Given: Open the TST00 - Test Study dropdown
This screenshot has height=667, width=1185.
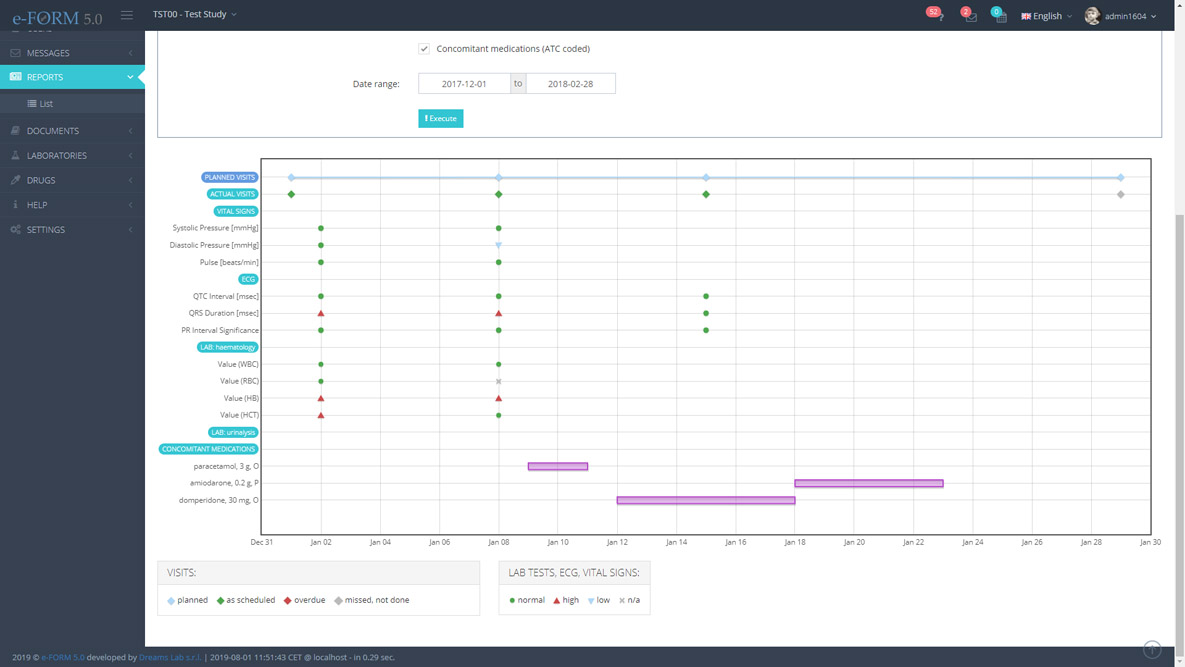Looking at the screenshot, I should click(x=195, y=15).
